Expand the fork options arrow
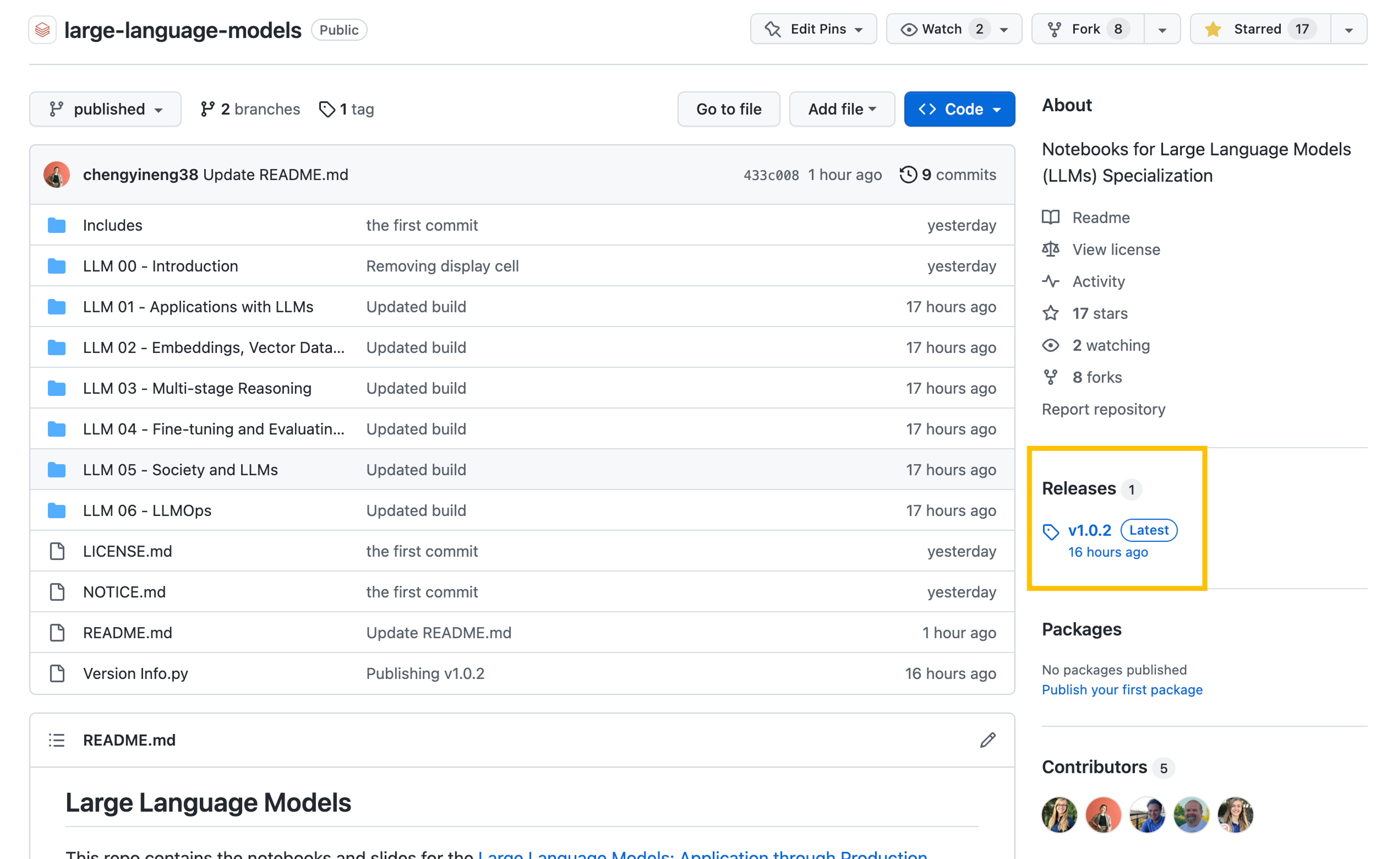 (x=1162, y=29)
